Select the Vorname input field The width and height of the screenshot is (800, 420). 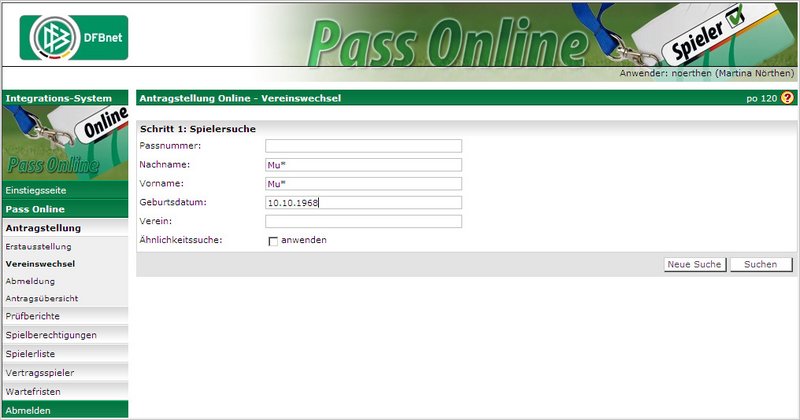coord(363,184)
